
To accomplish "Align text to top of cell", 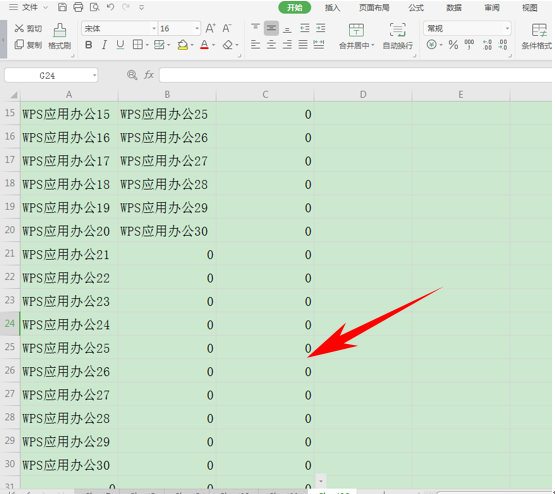I will pyautogui.click(x=255, y=28).
